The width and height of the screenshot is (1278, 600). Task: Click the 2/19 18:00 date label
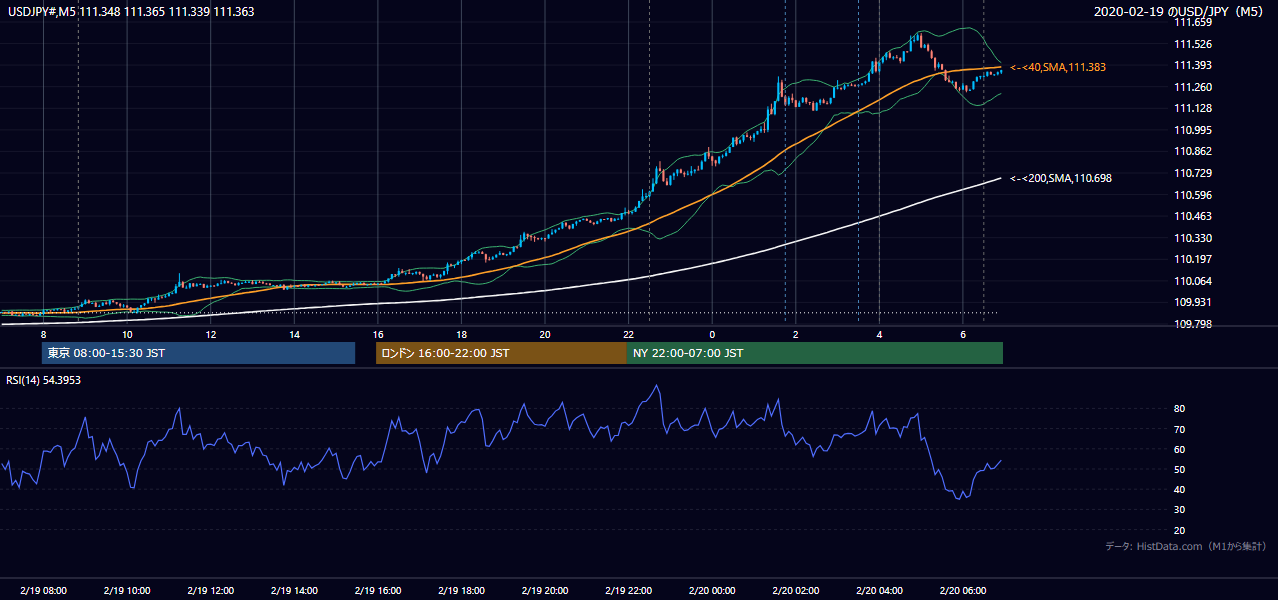click(x=461, y=591)
